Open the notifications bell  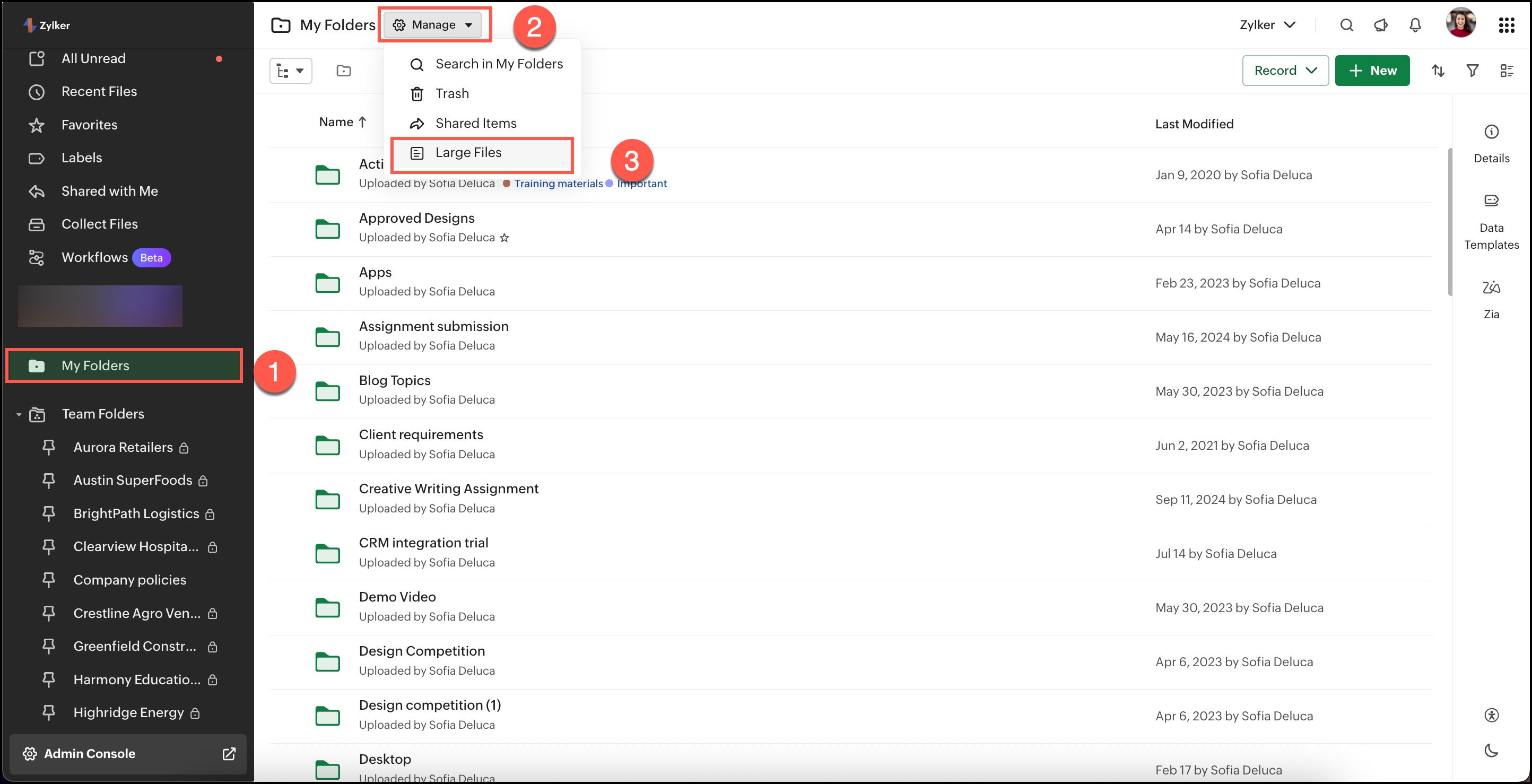1415,25
